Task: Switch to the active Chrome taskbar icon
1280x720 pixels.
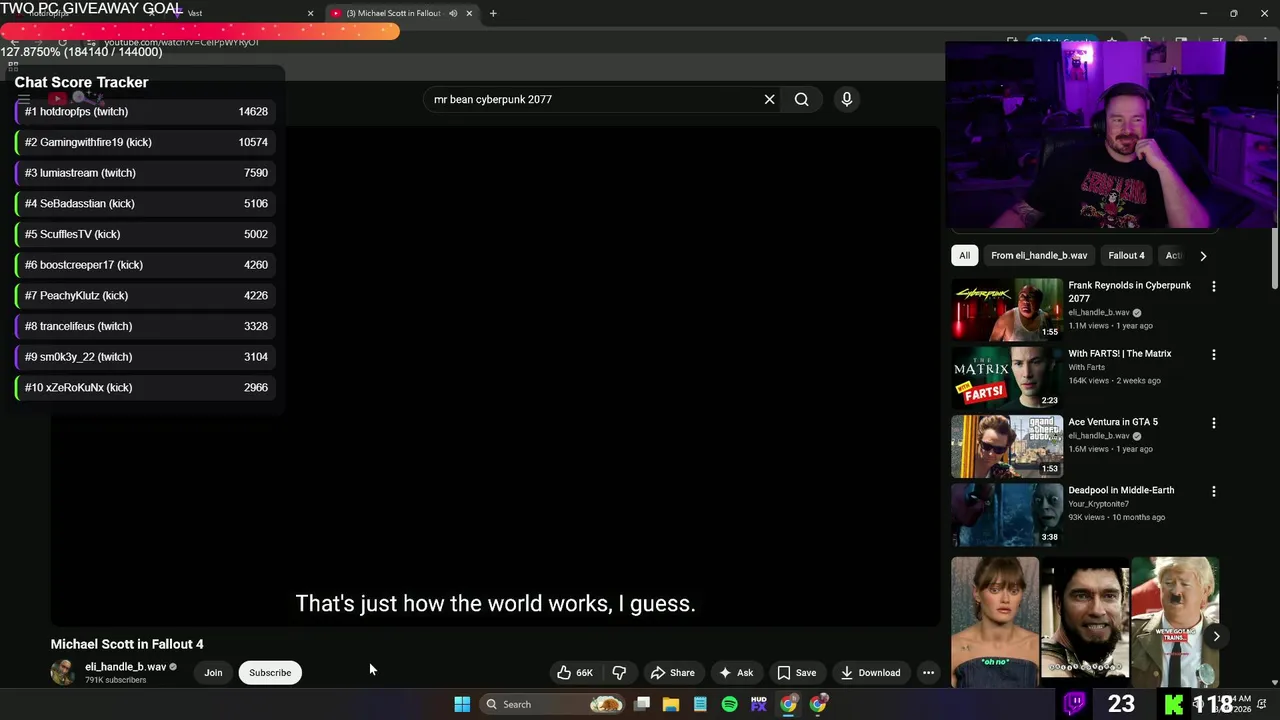Action: coord(789,704)
